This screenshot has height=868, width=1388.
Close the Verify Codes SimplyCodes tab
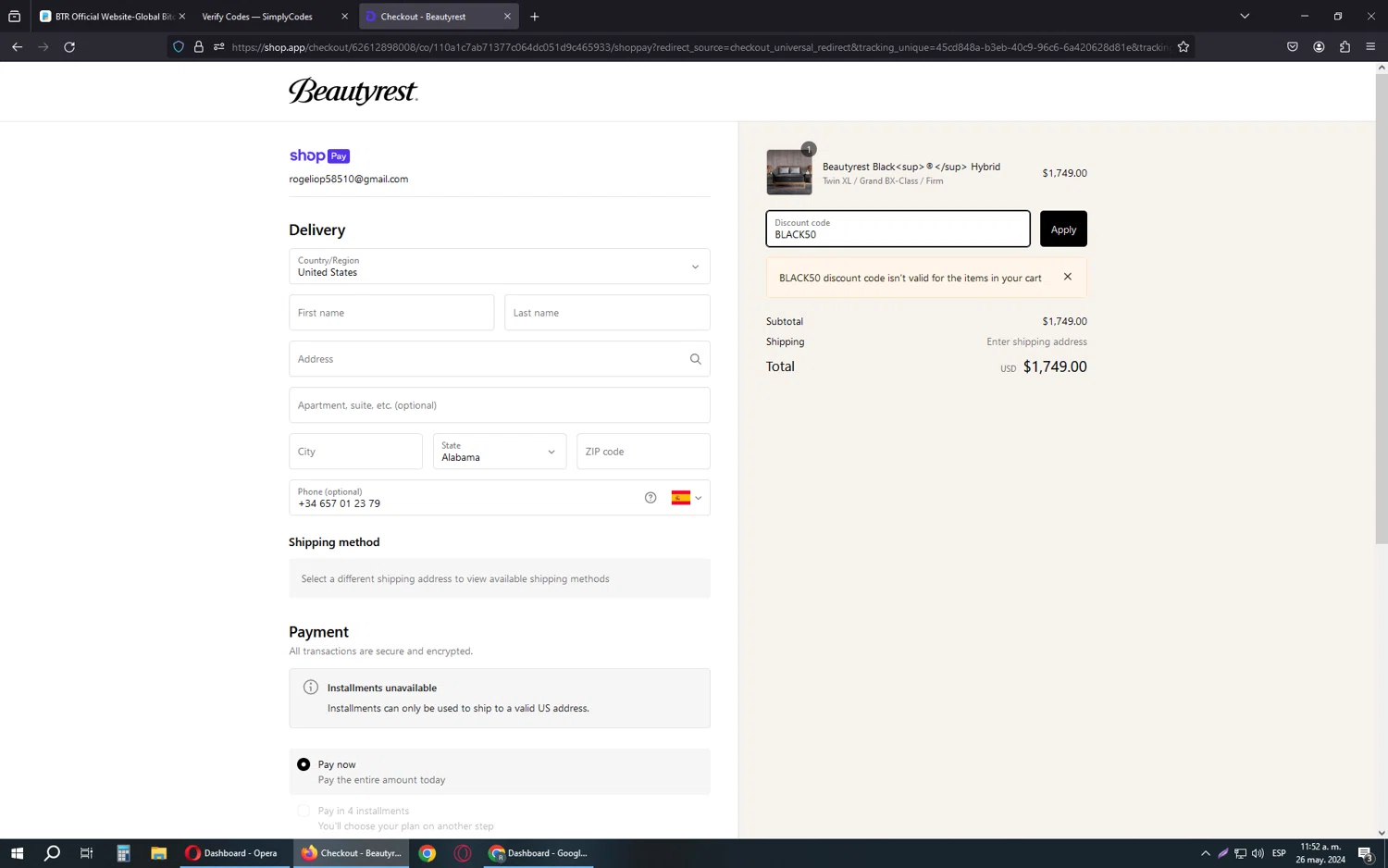click(x=344, y=17)
